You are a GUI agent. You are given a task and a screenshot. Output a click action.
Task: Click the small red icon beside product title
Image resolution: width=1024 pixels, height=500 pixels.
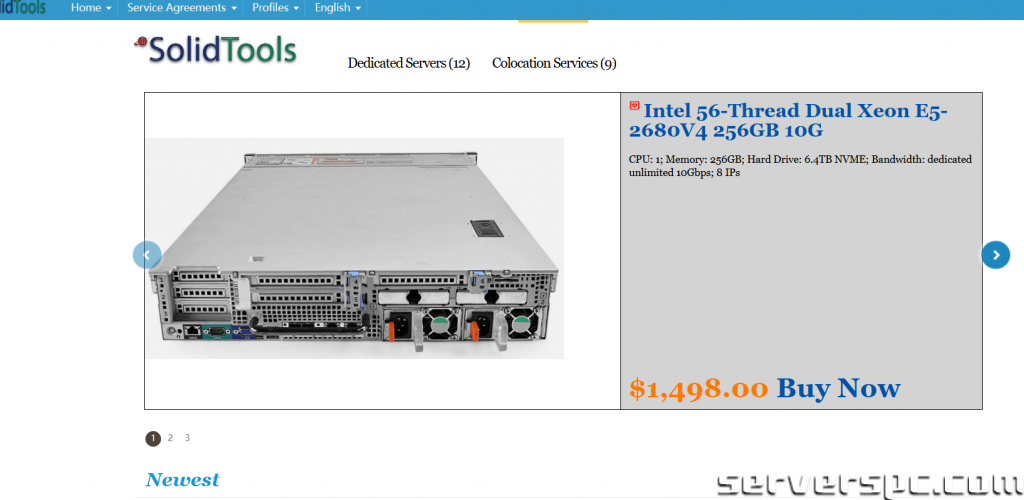tap(634, 106)
